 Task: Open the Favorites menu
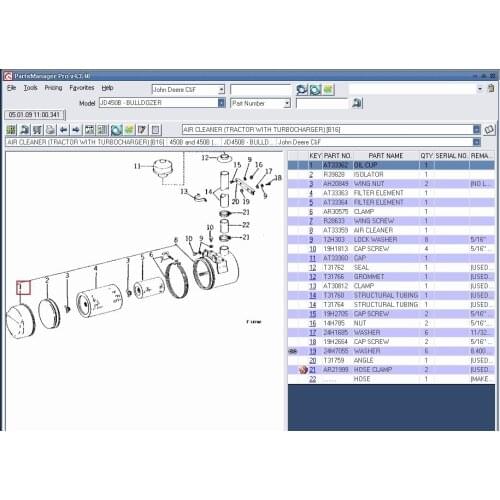[x=82, y=88]
